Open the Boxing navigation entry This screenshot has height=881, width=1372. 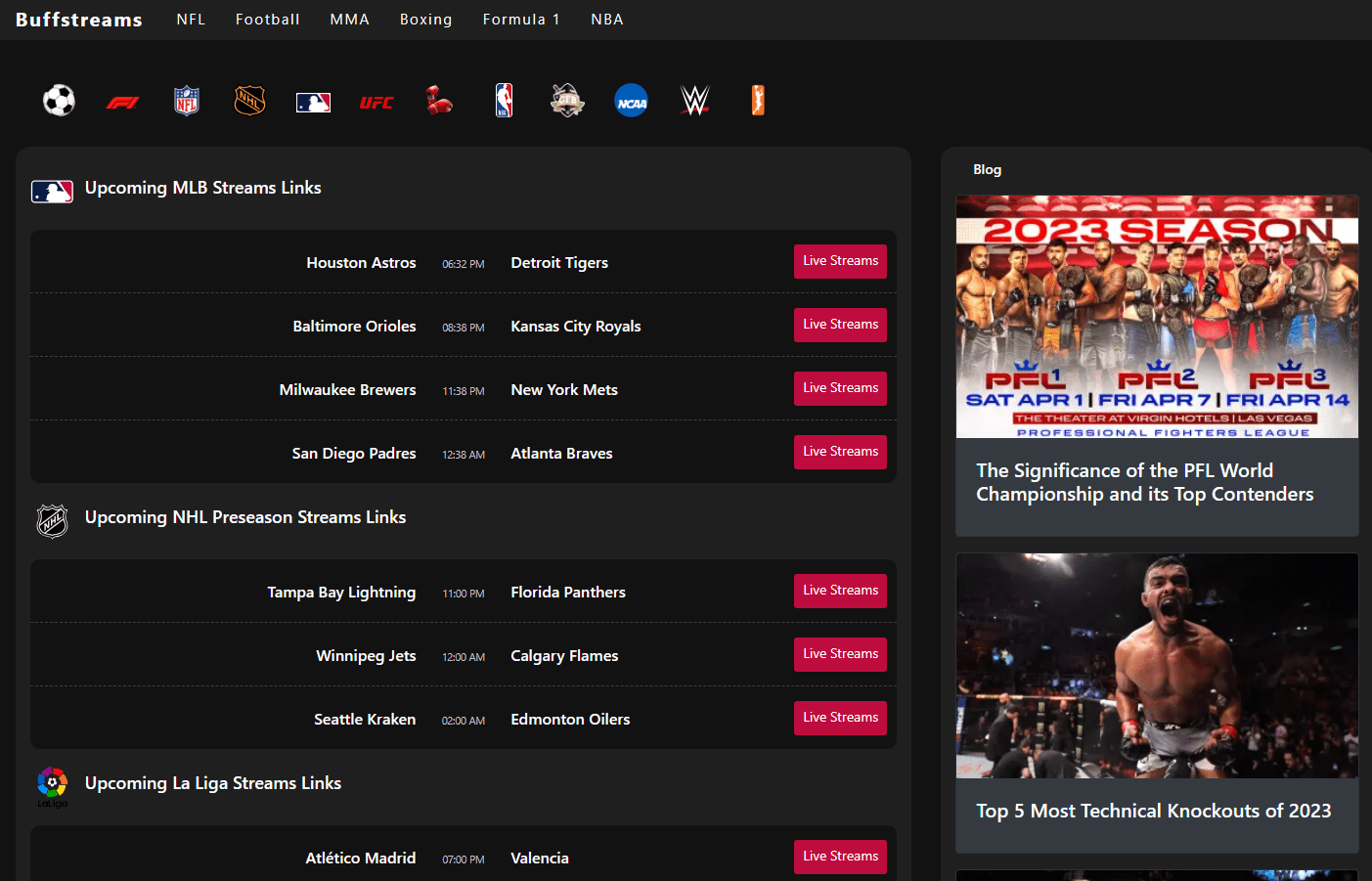tap(425, 19)
